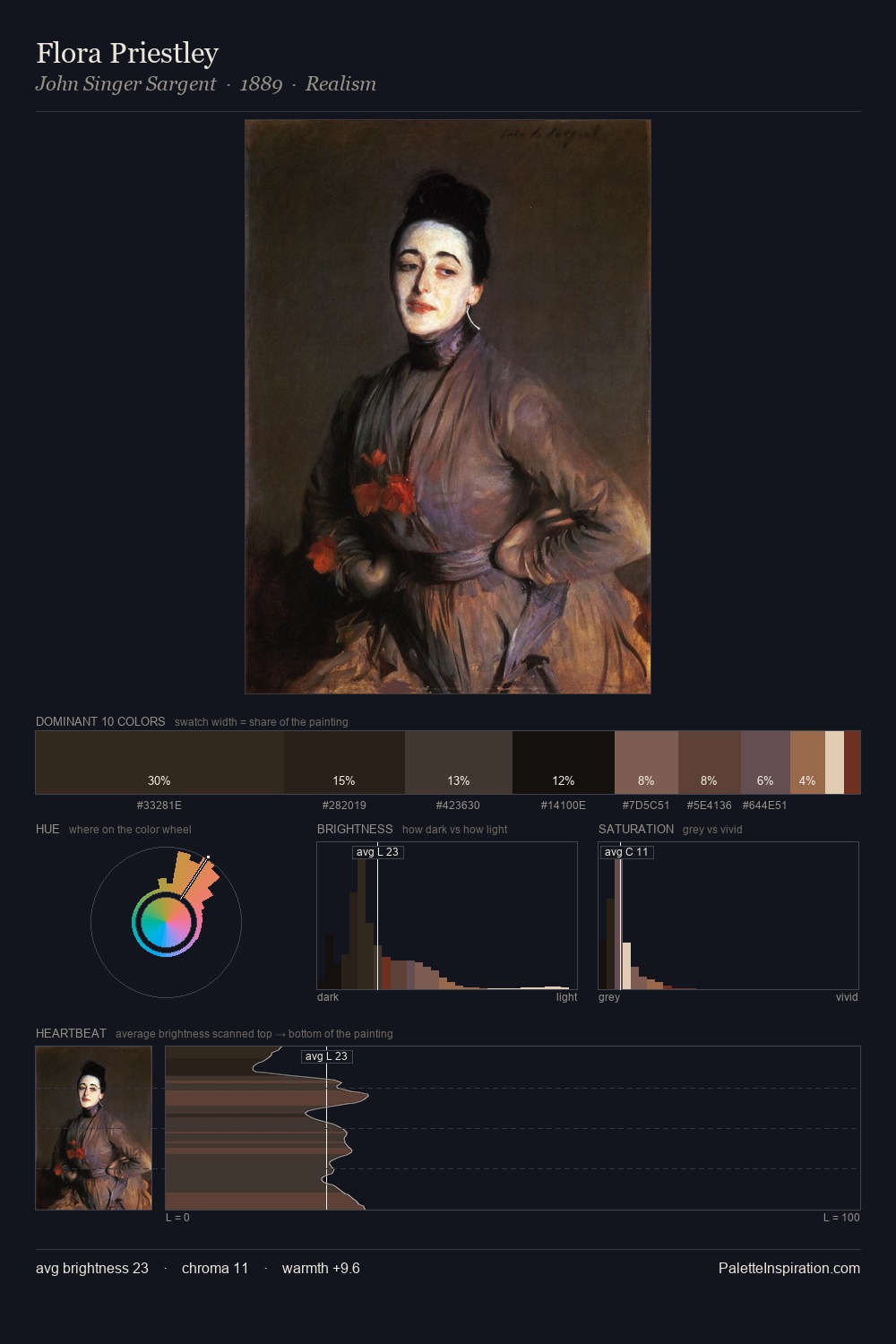Click the 'L = 0' axis label
The width and height of the screenshot is (896, 1344).
tap(177, 1218)
